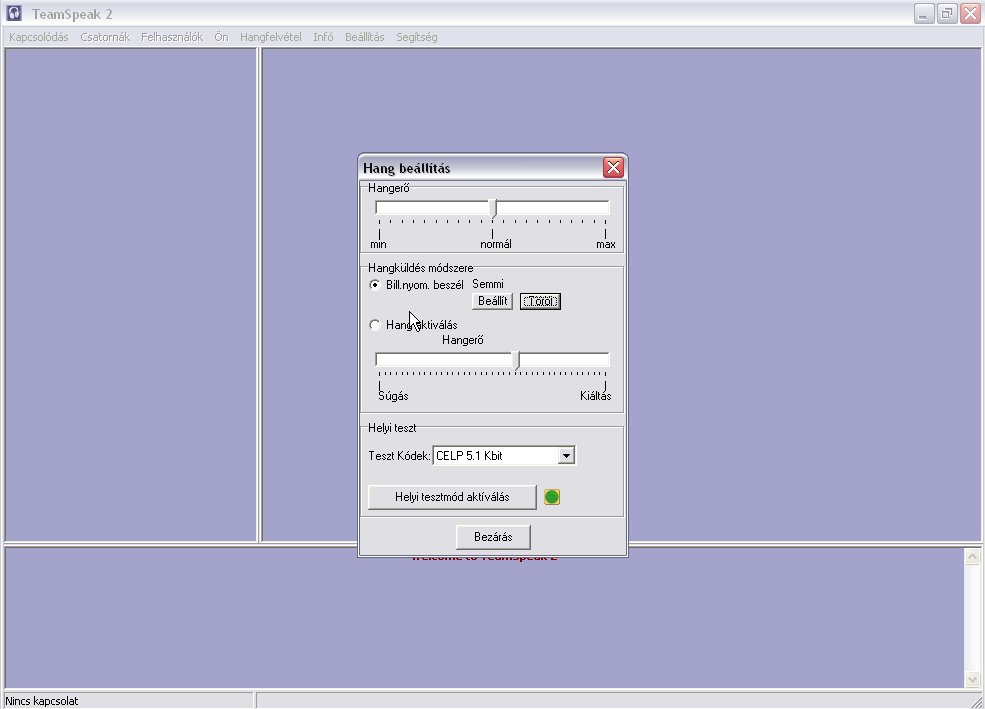985x709 pixels.
Task: Click the Hangerő volume slider thumb
Action: [x=493, y=208]
